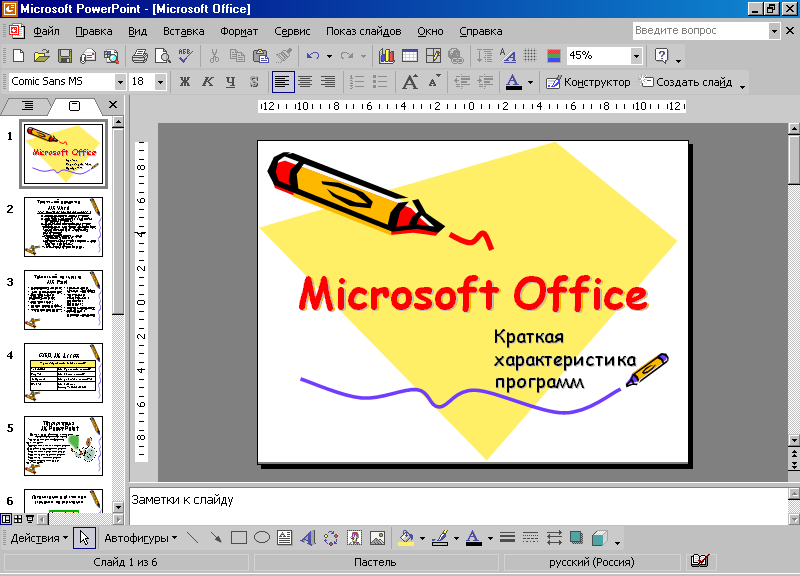Image resolution: width=800 pixels, height=576 pixels.
Task: Switch to the Outline tab in left pane
Action: [28, 106]
